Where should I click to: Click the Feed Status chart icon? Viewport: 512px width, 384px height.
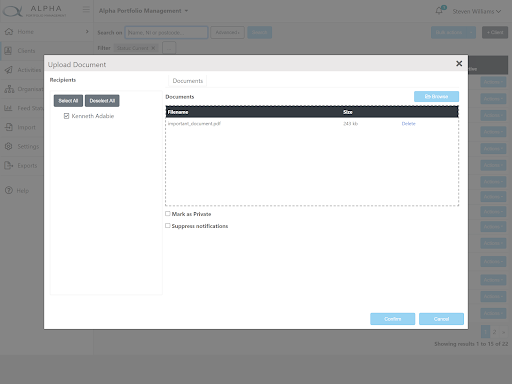click(x=8, y=108)
